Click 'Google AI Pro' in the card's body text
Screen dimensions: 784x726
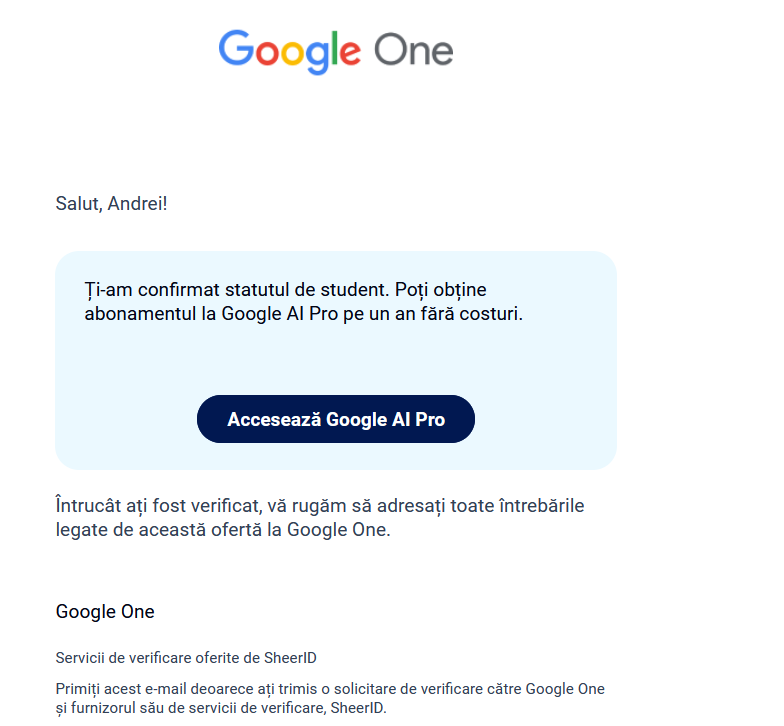pyautogui.click(x=280, y=314)
